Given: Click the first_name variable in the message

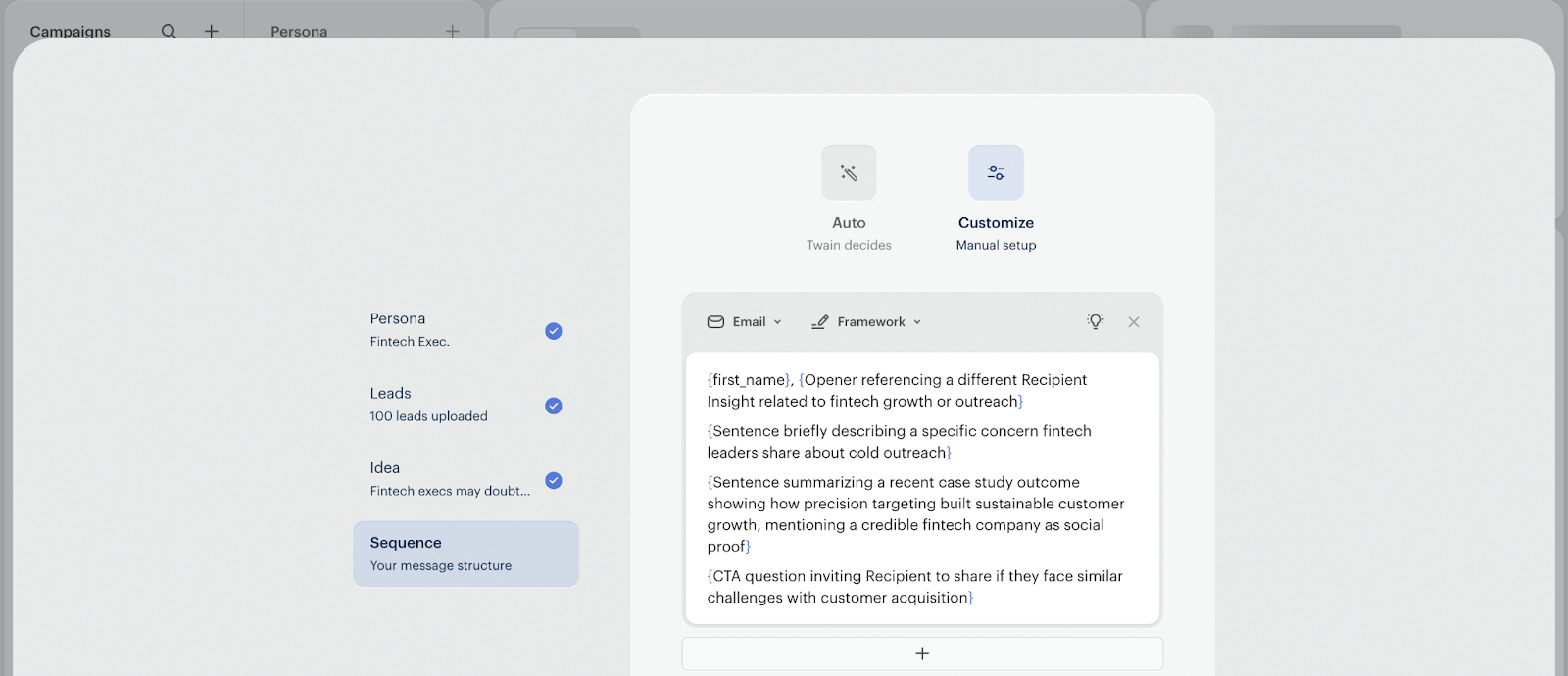Looking at the screenshot, I should 749,380.
